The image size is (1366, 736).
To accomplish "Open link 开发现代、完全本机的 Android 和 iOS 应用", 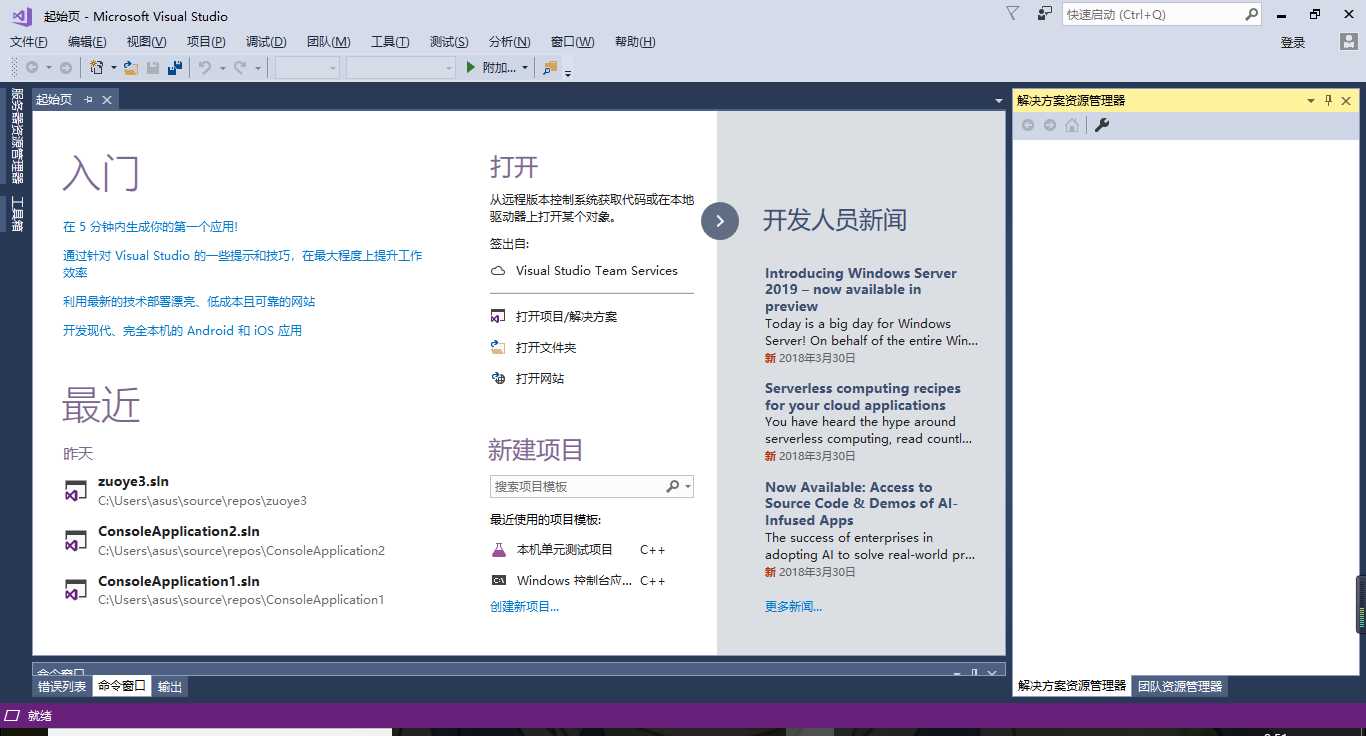I will (183, 330).
